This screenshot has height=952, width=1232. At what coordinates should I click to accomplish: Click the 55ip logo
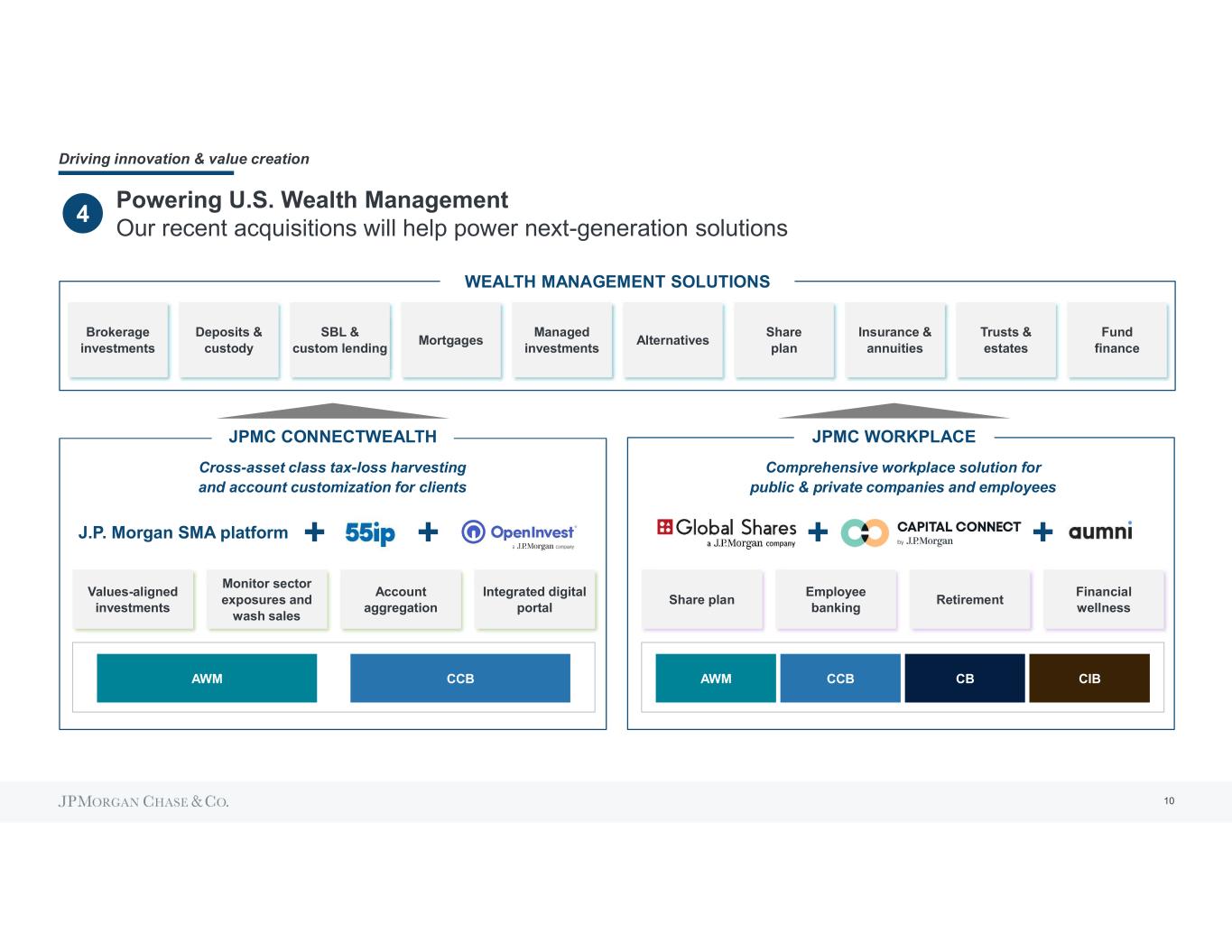point(370,533)
